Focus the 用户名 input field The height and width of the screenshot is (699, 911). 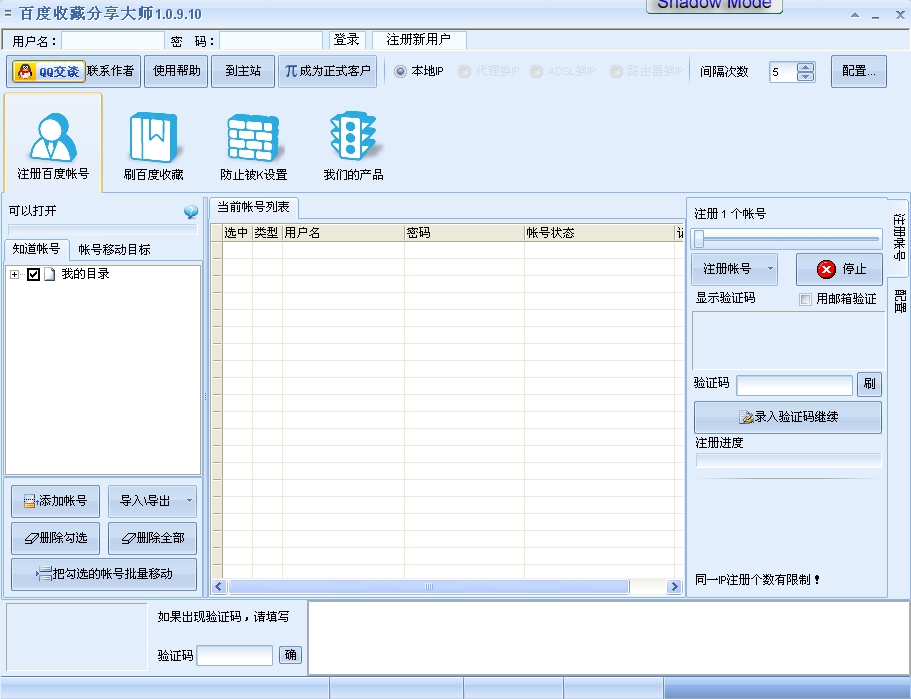[113, 41]
